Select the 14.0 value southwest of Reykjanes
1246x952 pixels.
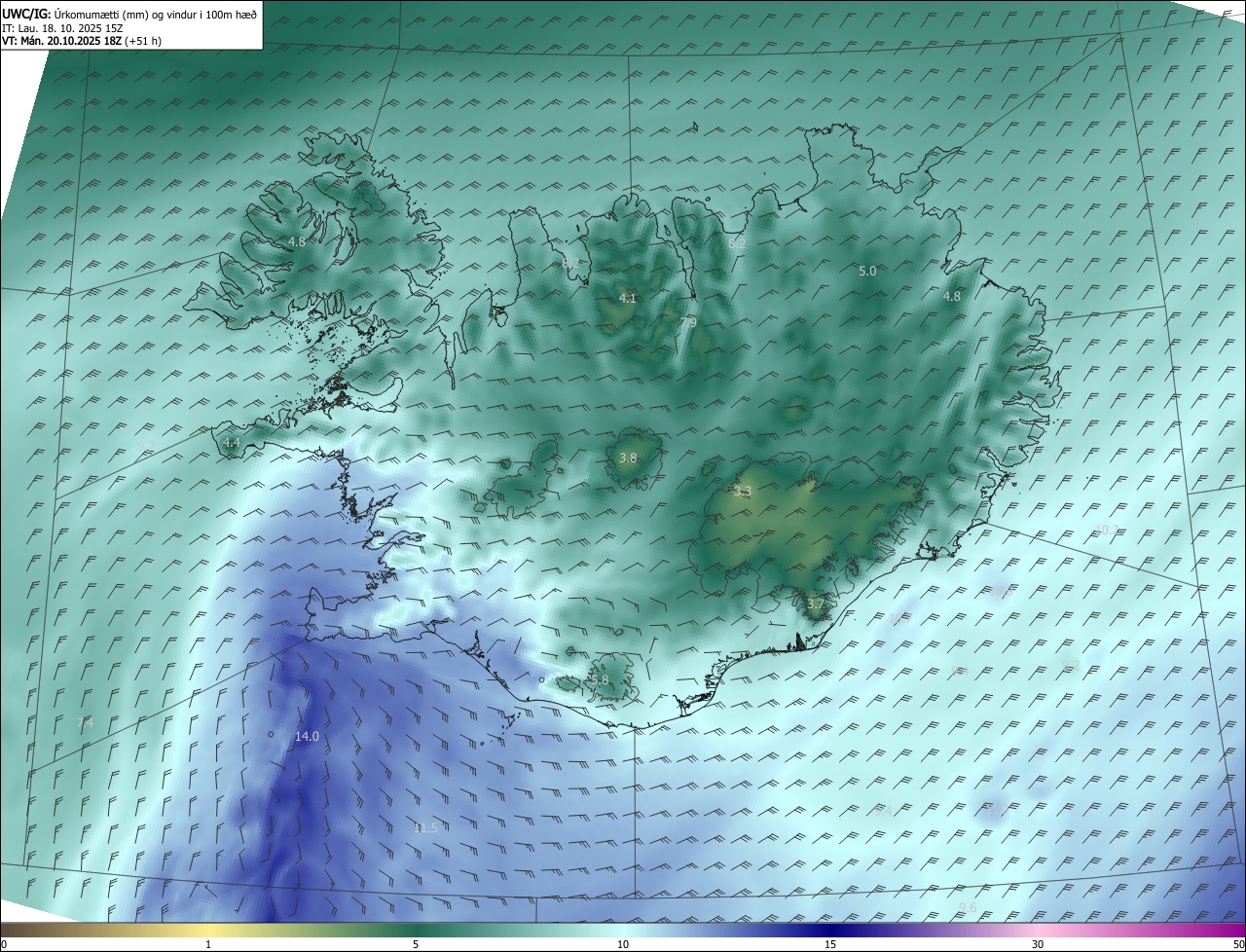click(x=307, y=737)
